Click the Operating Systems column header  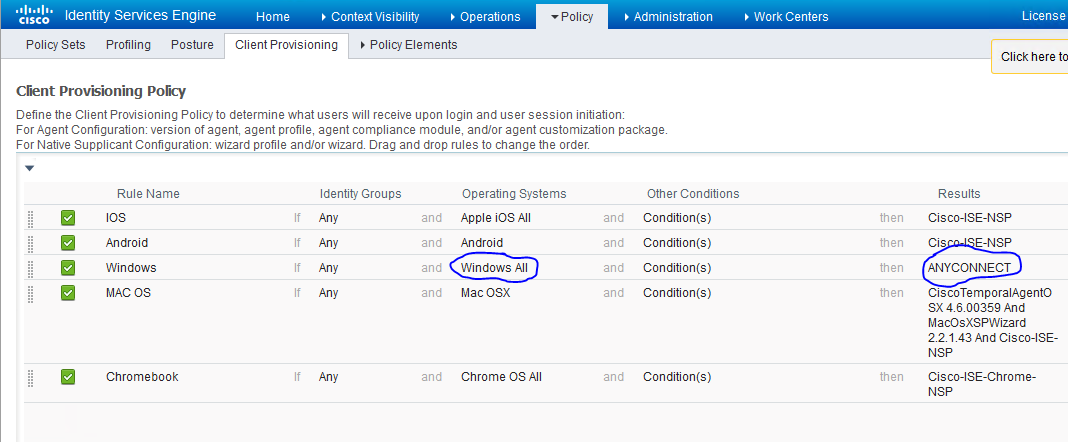click(x=514, y=193)
